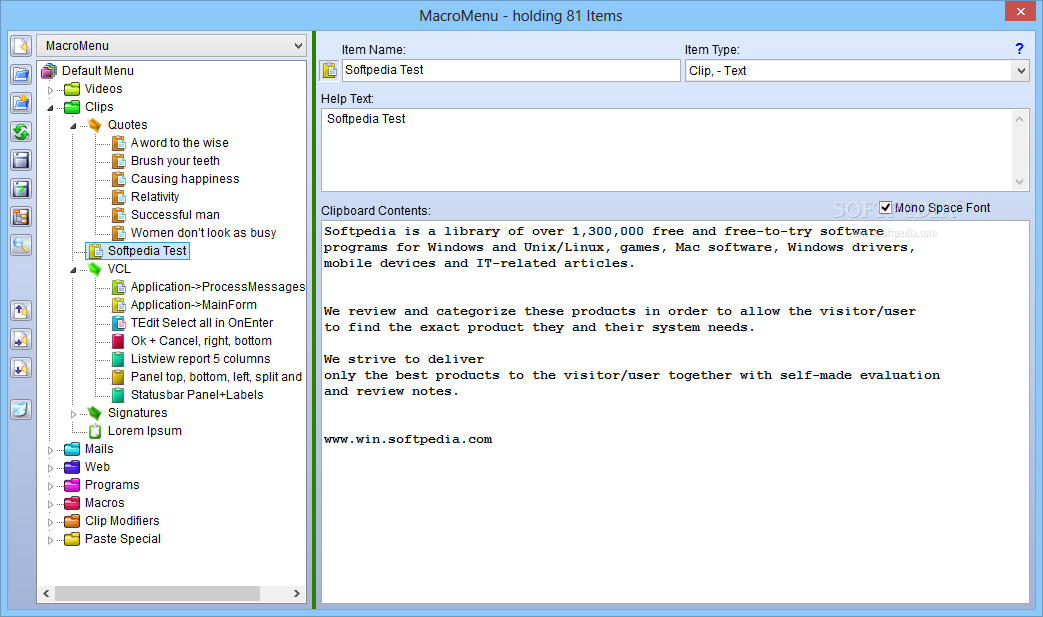The height and width of the screenshot is (617, 1043).
Task: Open the MacroMenu dropdown selector
Action: [x=172, y=46]
